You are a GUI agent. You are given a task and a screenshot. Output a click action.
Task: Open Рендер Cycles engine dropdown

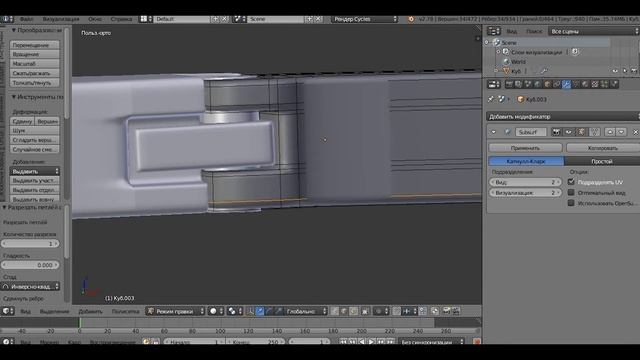pyautogui.click(x=364, y=19)
